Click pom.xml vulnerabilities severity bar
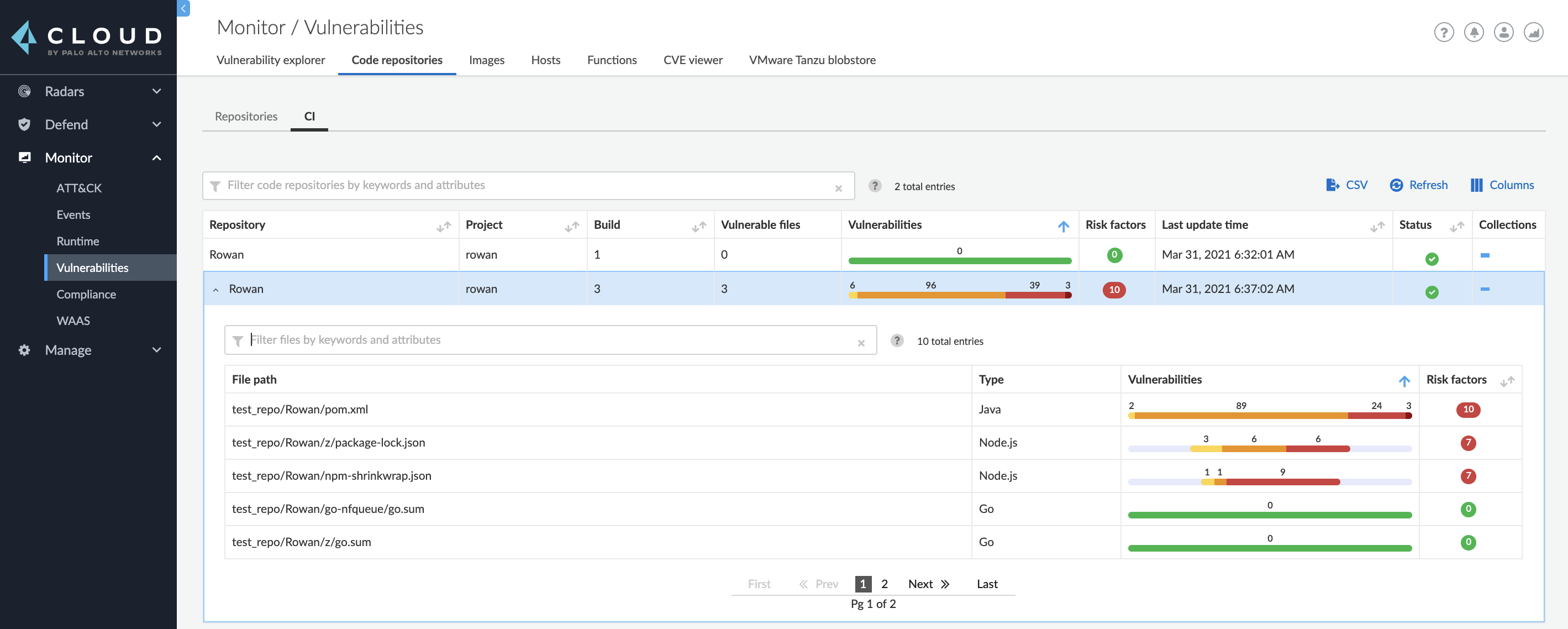 tap(1270, 415)
